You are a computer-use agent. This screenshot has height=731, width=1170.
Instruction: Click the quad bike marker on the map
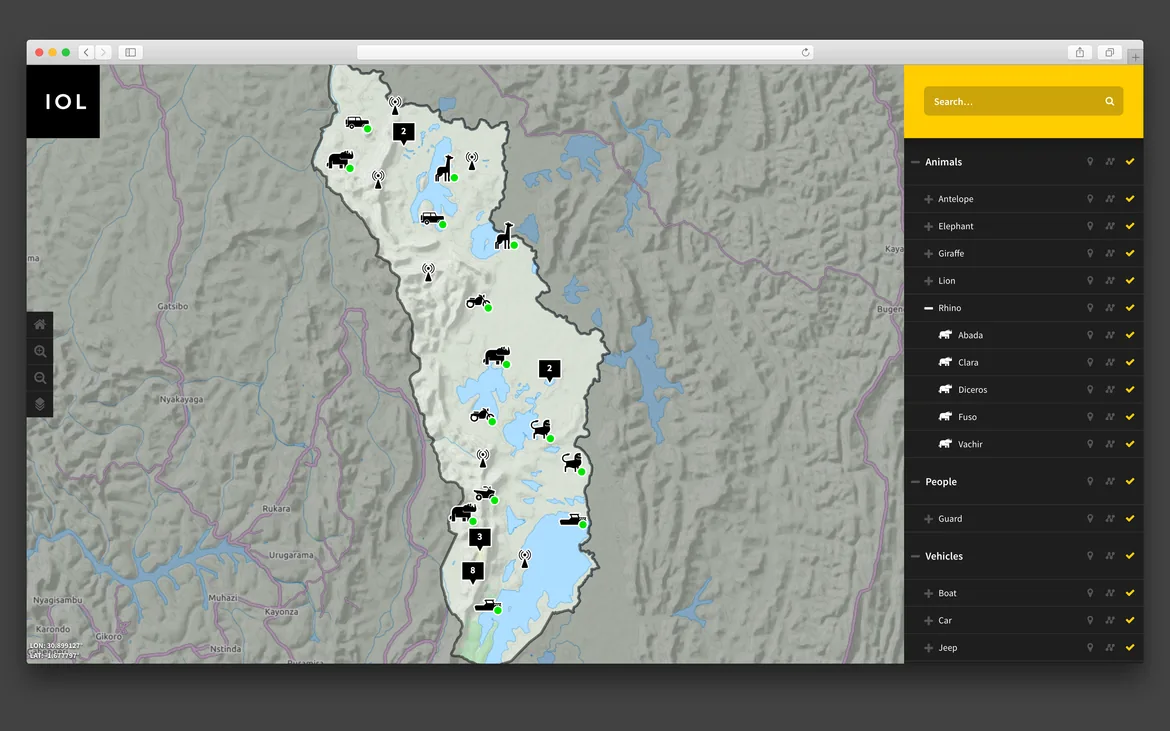[485, 494]
